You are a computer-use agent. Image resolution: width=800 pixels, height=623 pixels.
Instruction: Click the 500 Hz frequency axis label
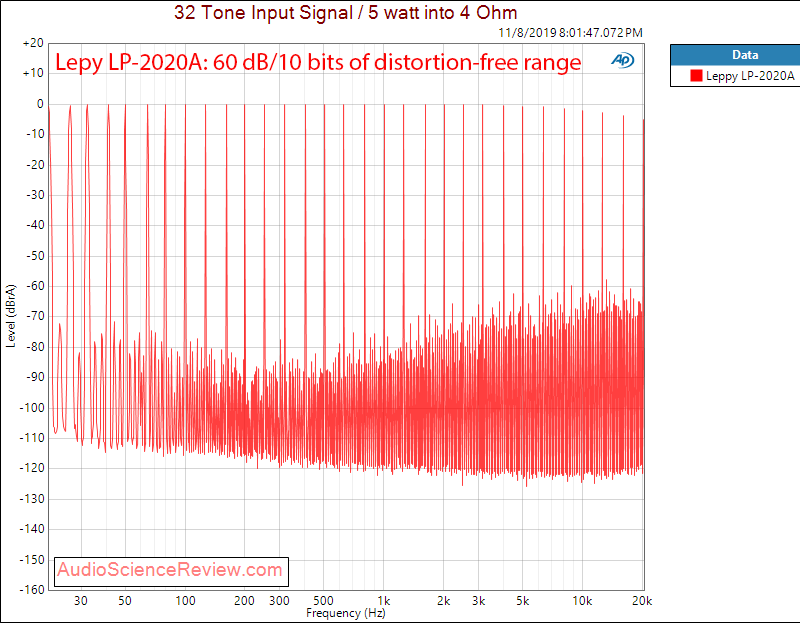(323, 601)
